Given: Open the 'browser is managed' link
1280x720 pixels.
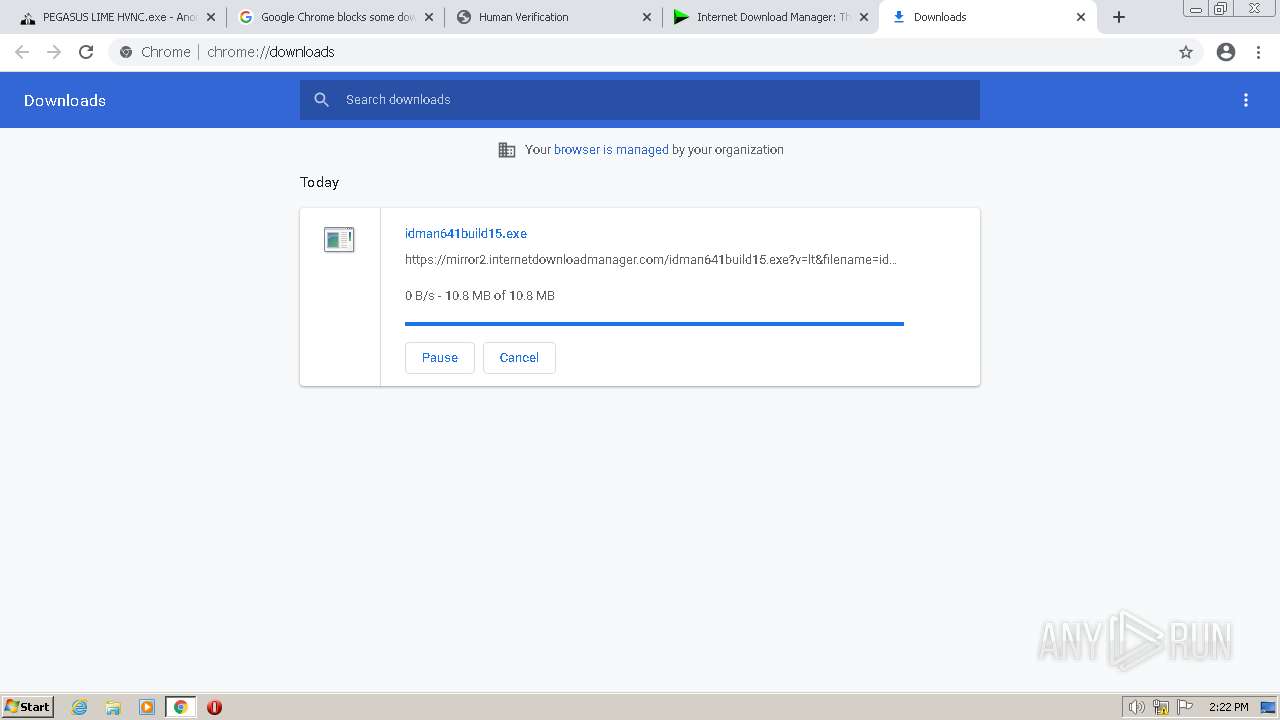Looking at the screenshot, I should (611, 150).
